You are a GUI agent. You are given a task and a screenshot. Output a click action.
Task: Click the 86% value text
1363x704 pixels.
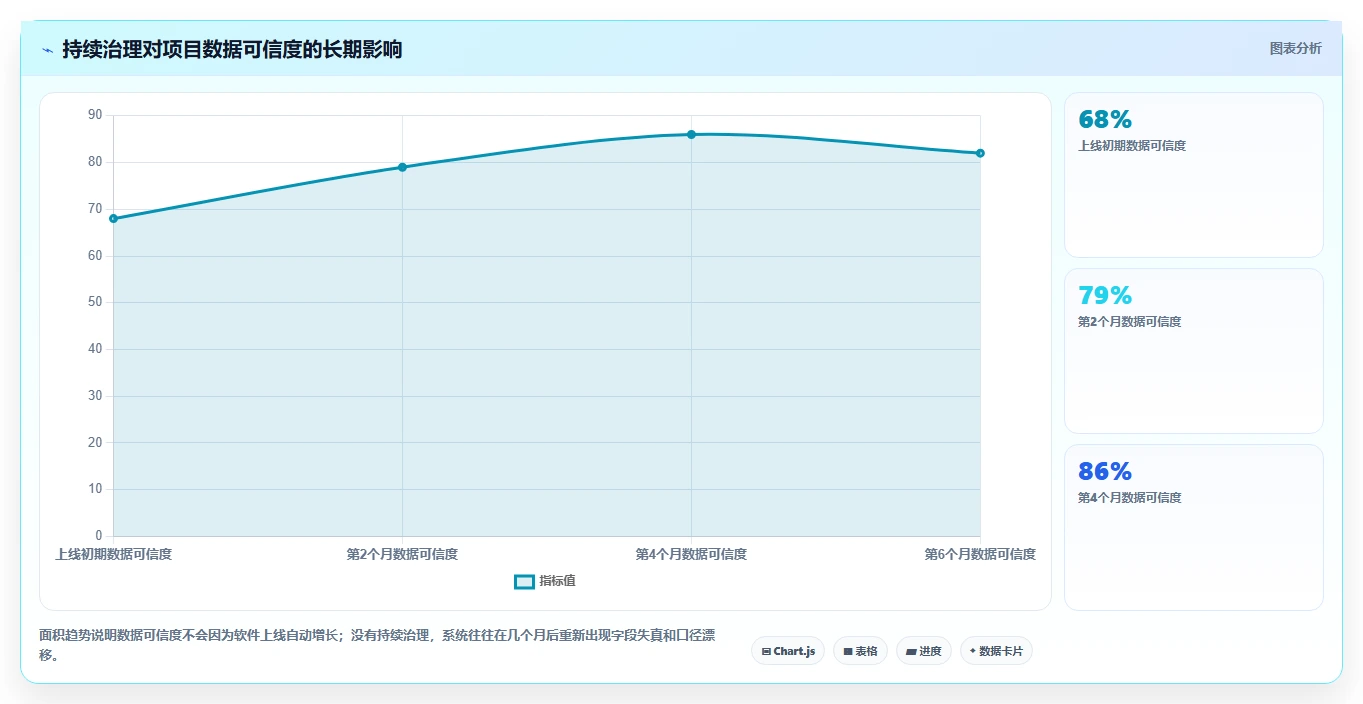pos(1105,472)
